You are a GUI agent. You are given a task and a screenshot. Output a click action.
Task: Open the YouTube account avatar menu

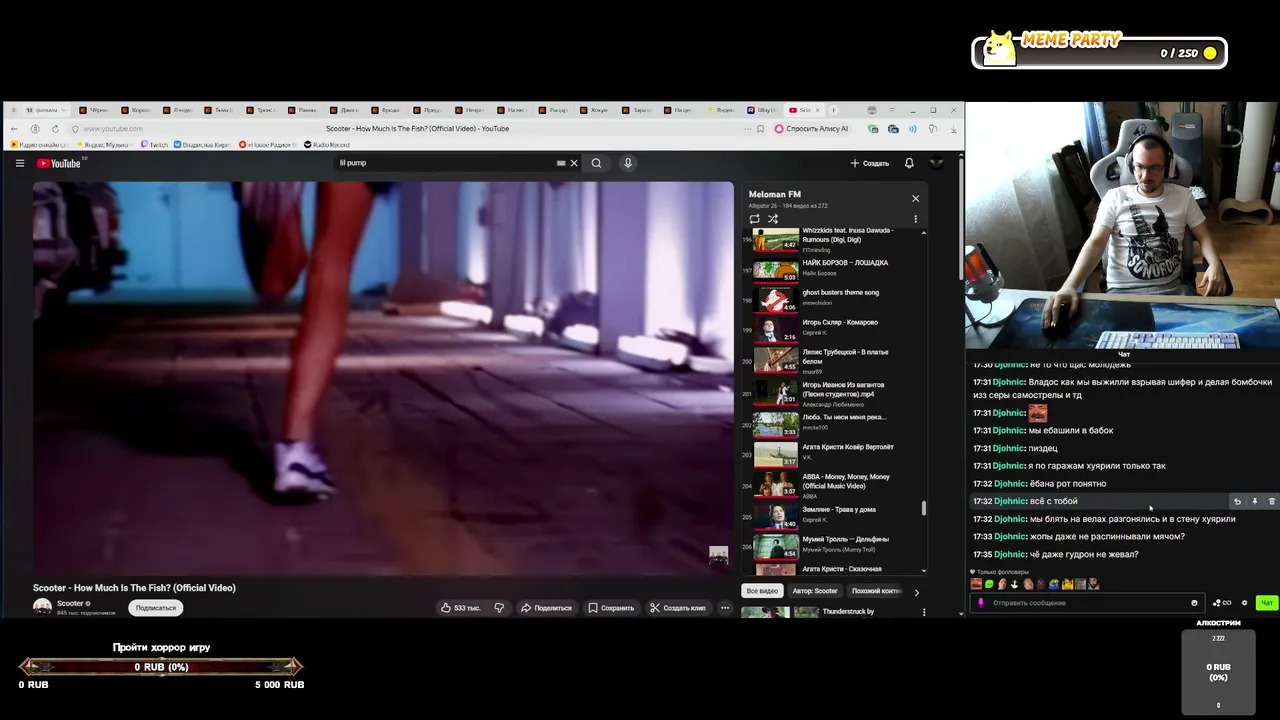click(936, 163)
